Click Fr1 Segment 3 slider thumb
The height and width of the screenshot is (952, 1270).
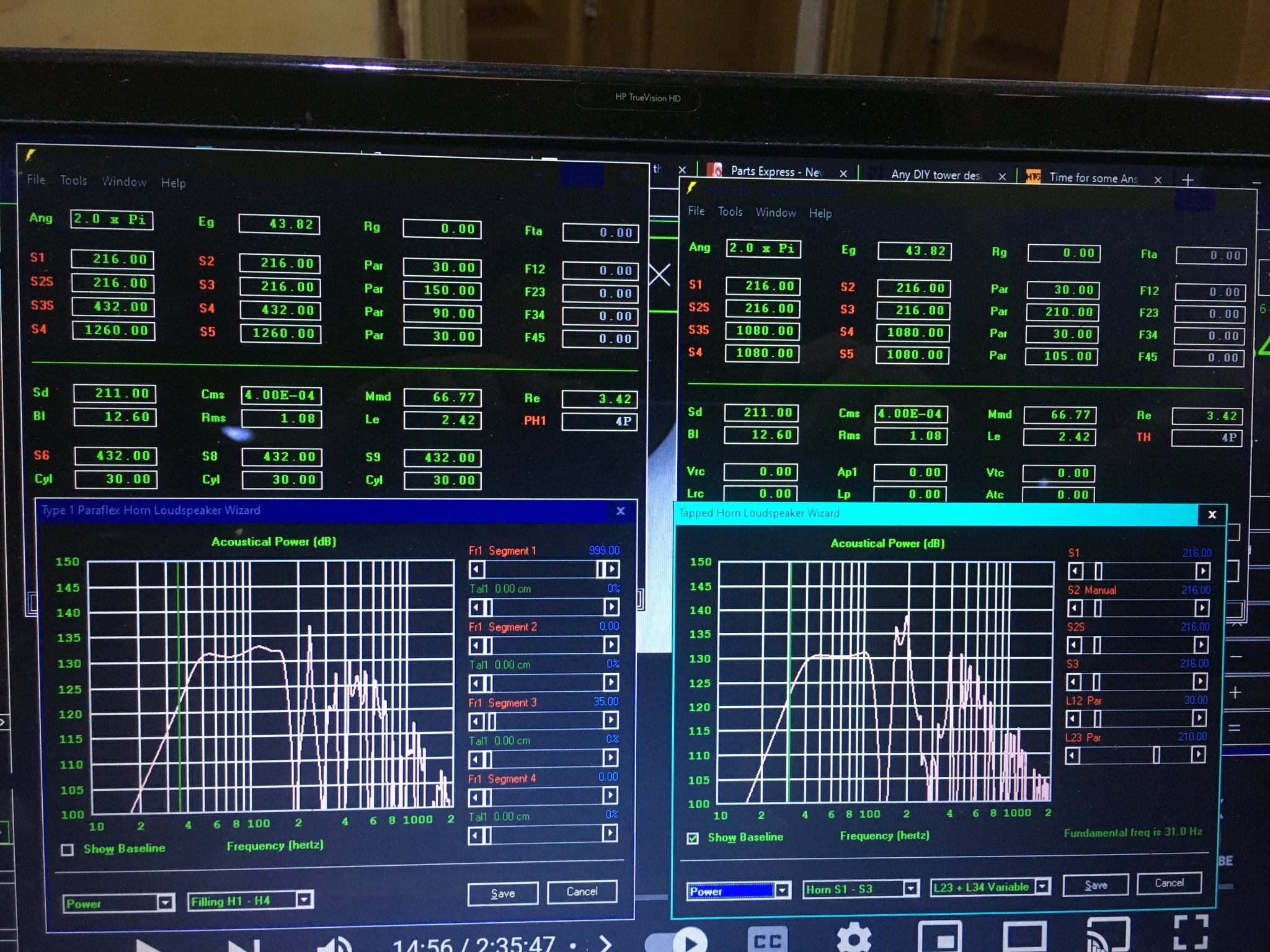492,721
